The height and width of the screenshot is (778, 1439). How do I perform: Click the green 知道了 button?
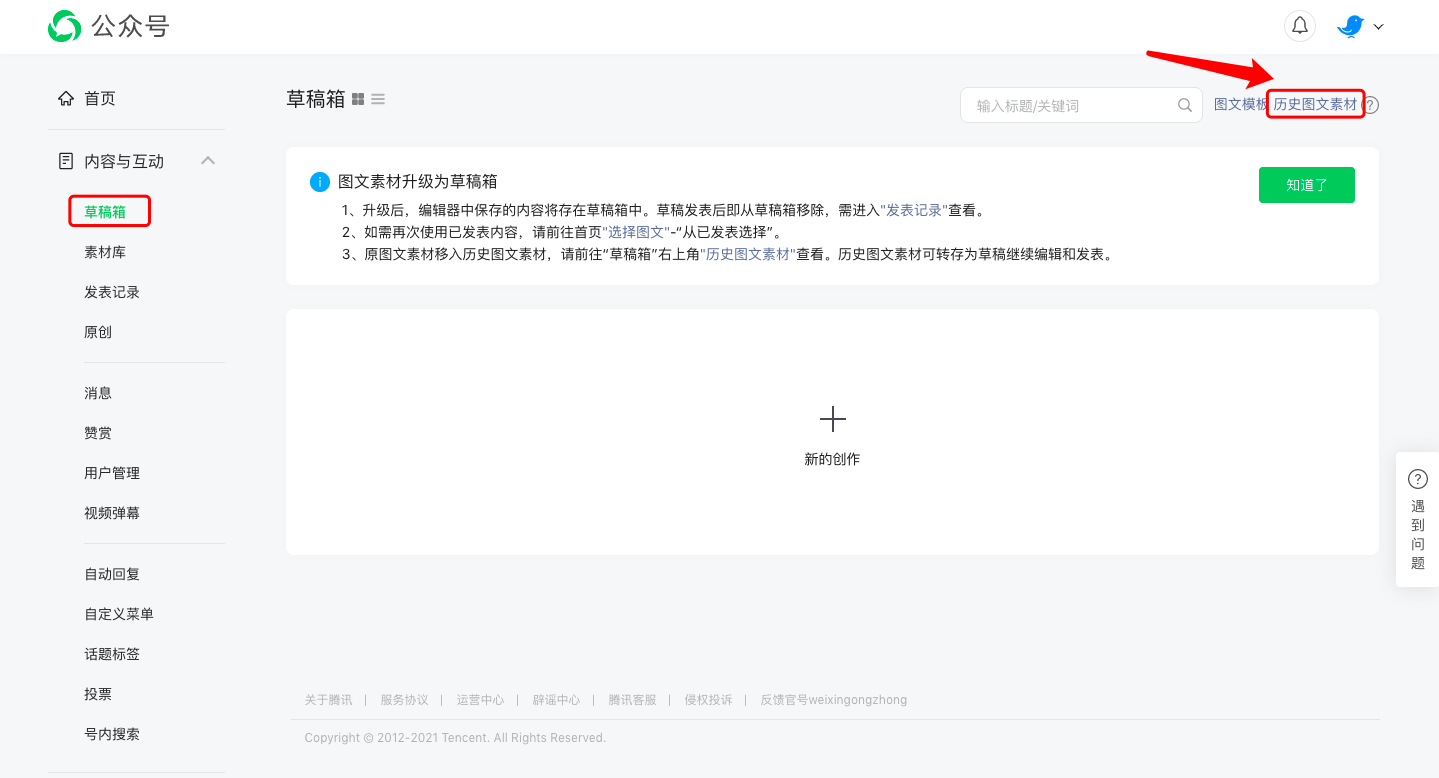pos(1306,185)
